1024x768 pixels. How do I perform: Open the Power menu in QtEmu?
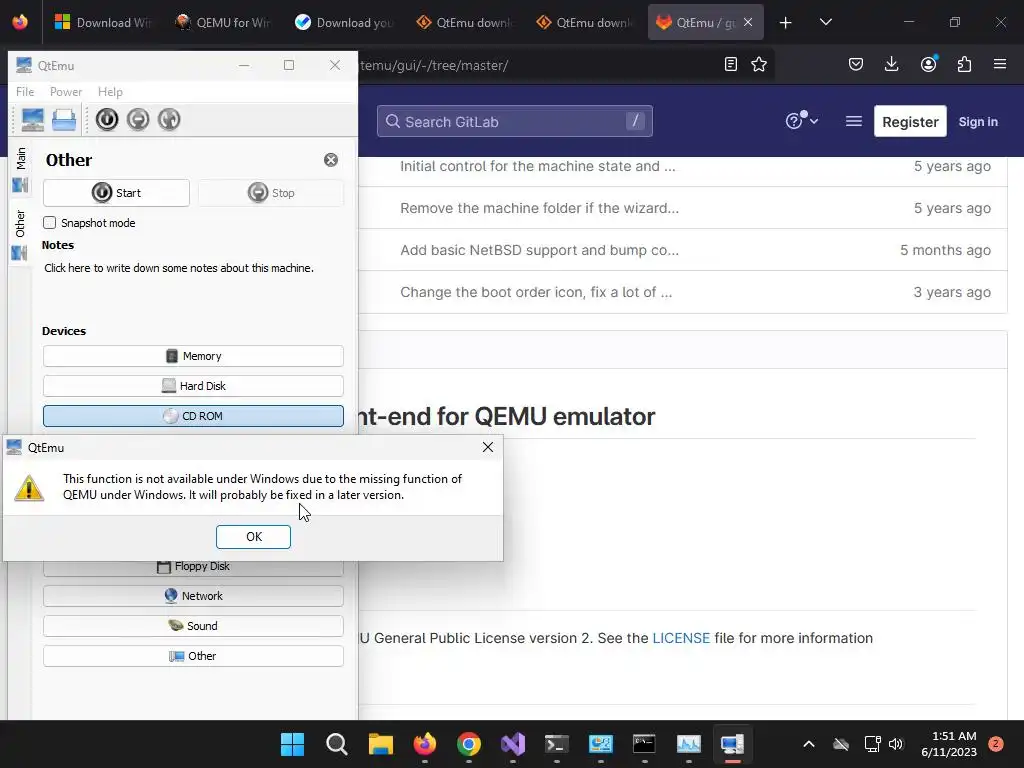[x=66, y=92]
